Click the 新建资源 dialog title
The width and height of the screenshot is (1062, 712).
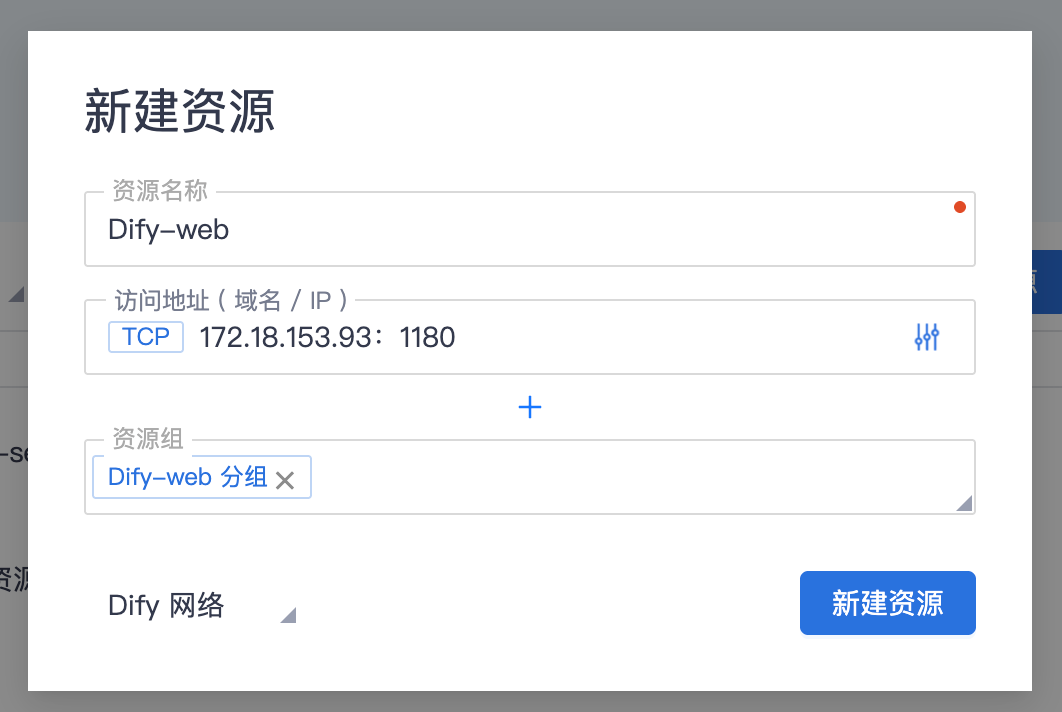point(180,112)
